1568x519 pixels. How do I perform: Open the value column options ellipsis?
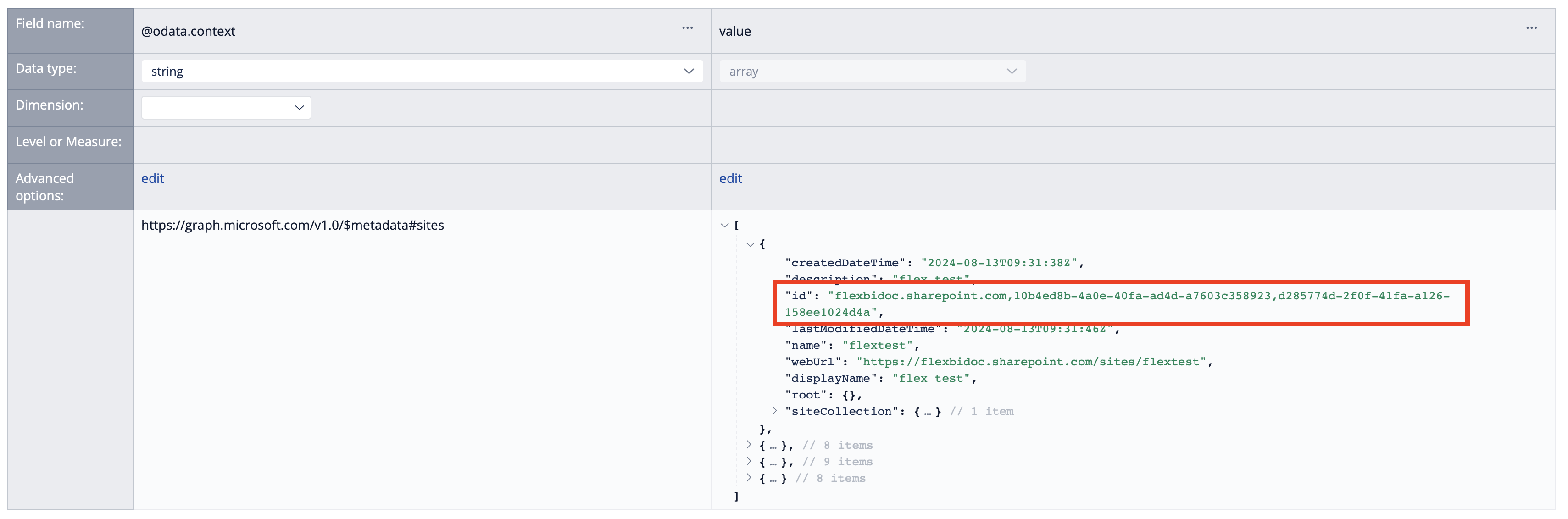click(1531, 28)
